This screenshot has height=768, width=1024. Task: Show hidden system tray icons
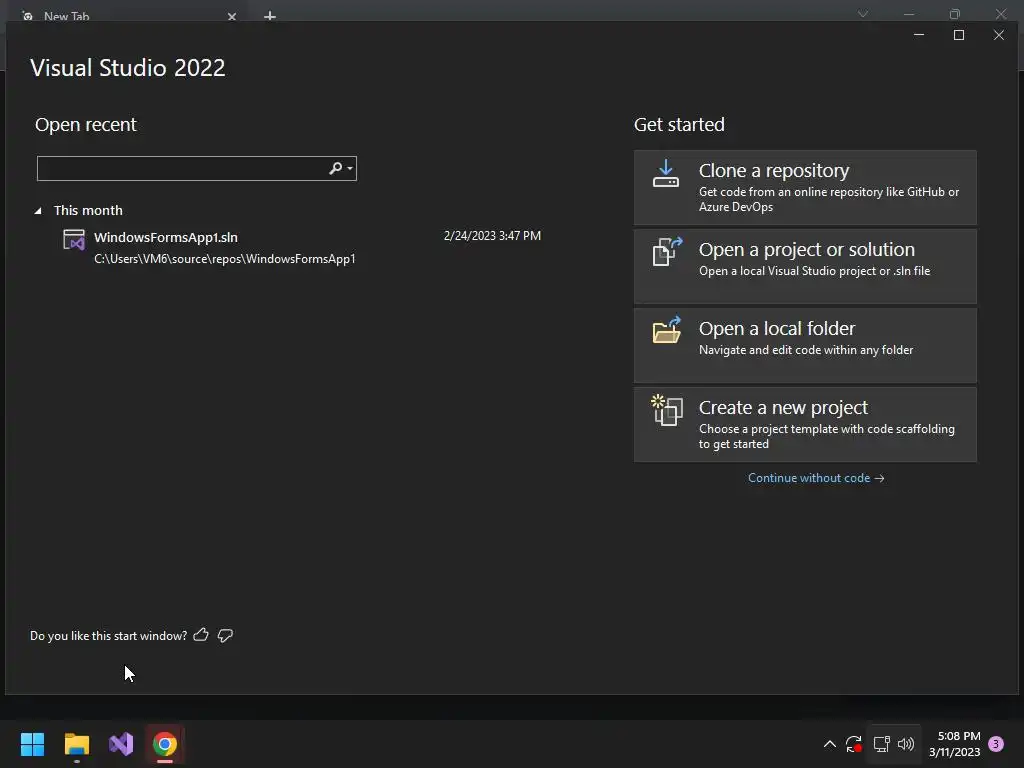(x=829, y=744)
